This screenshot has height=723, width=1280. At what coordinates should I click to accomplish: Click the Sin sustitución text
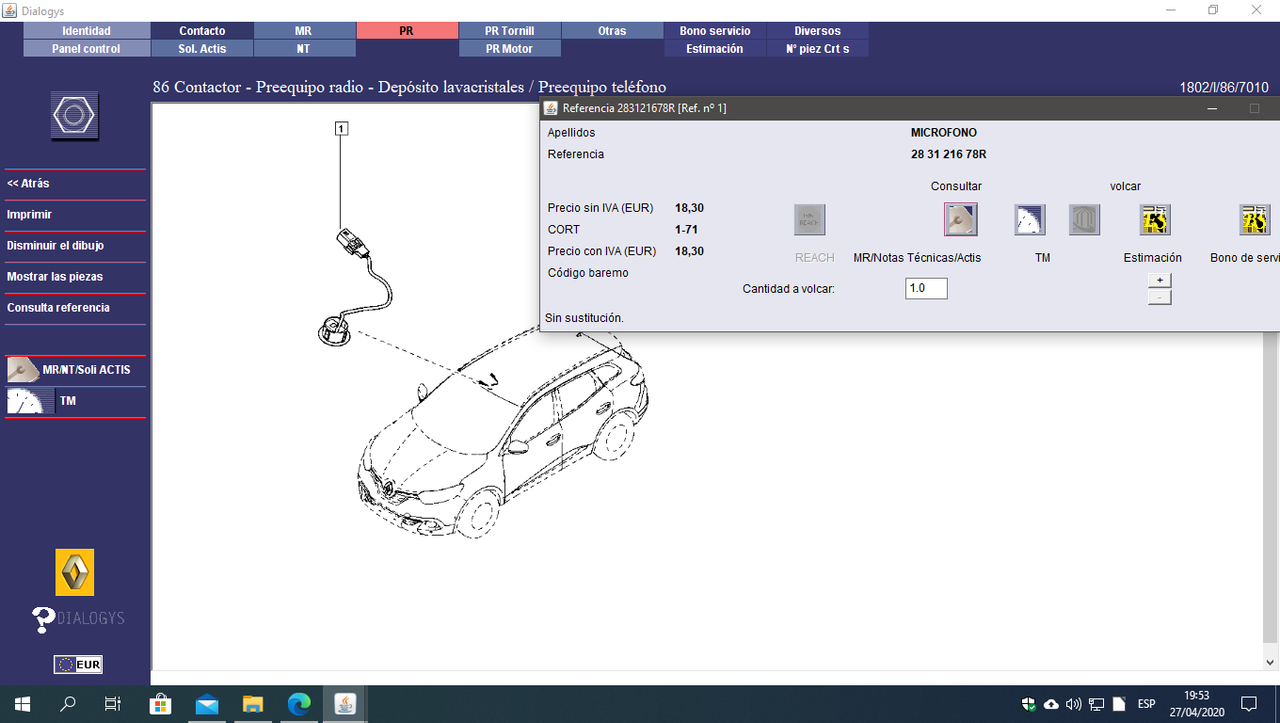[584, 318]
